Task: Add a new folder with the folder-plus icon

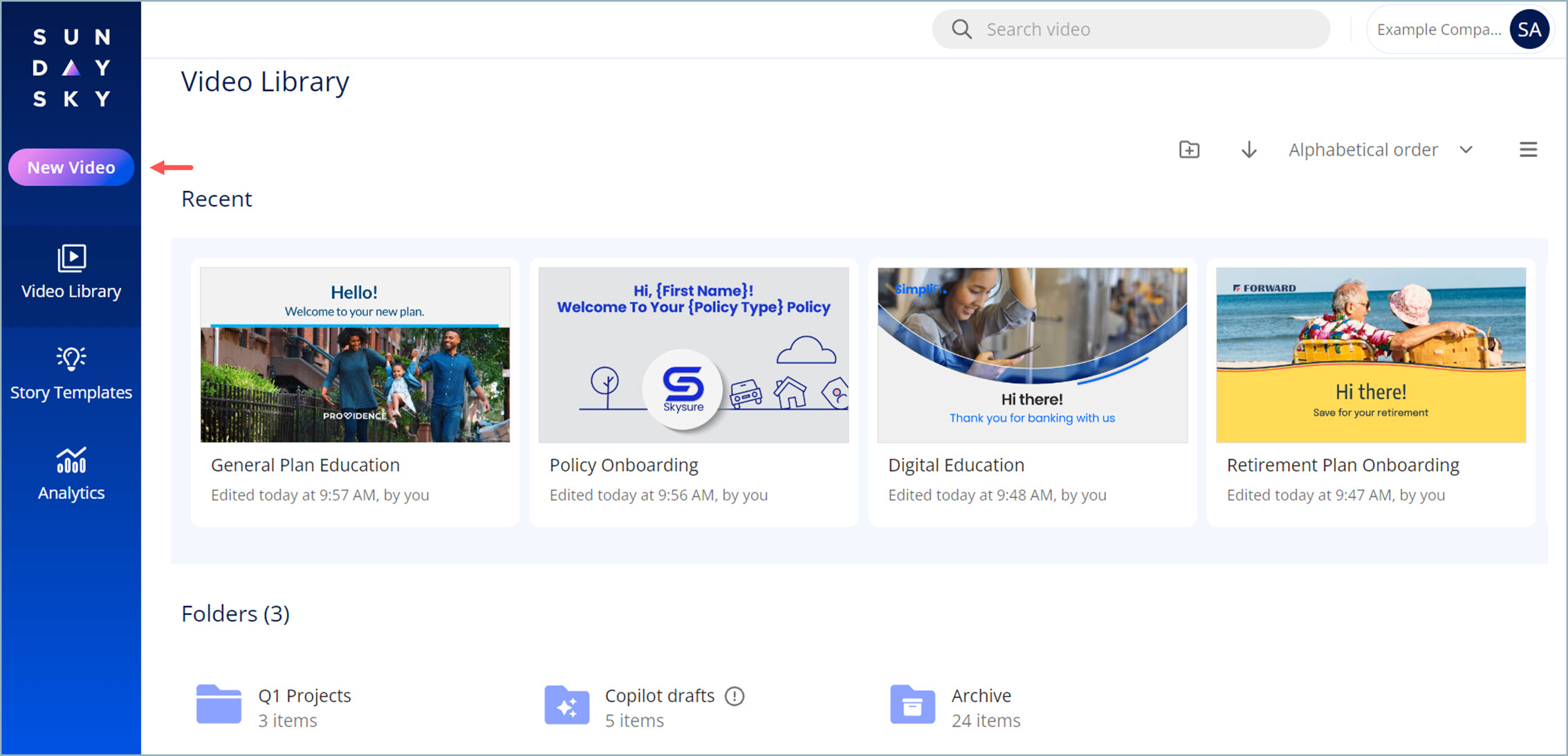Action: [1189, 149]
